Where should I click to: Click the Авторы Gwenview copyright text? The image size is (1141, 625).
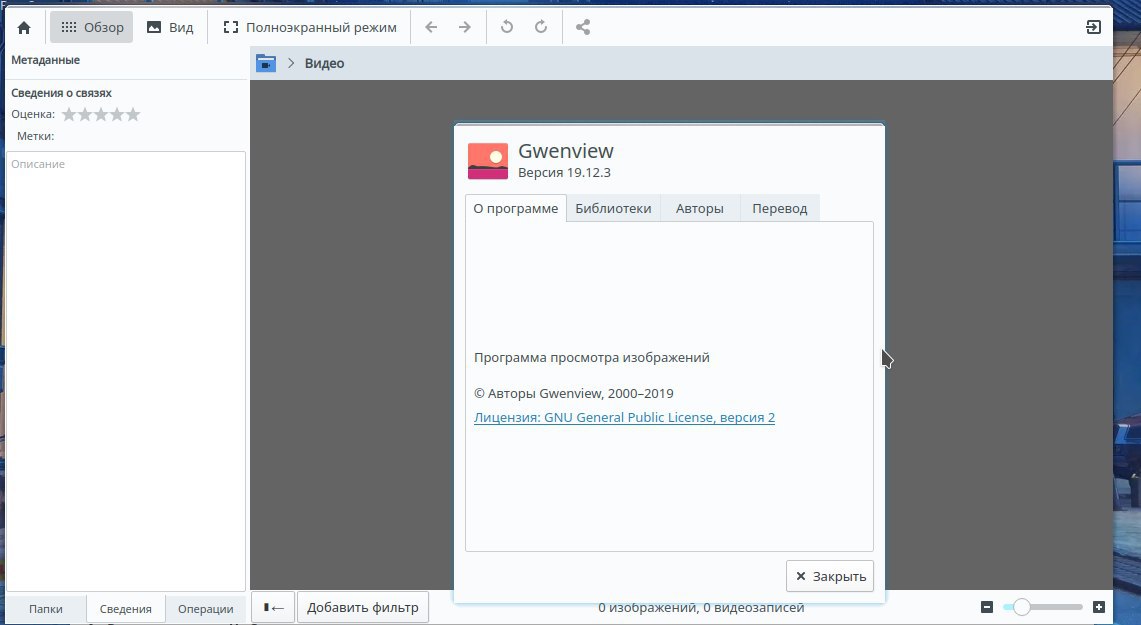(573, 394)
